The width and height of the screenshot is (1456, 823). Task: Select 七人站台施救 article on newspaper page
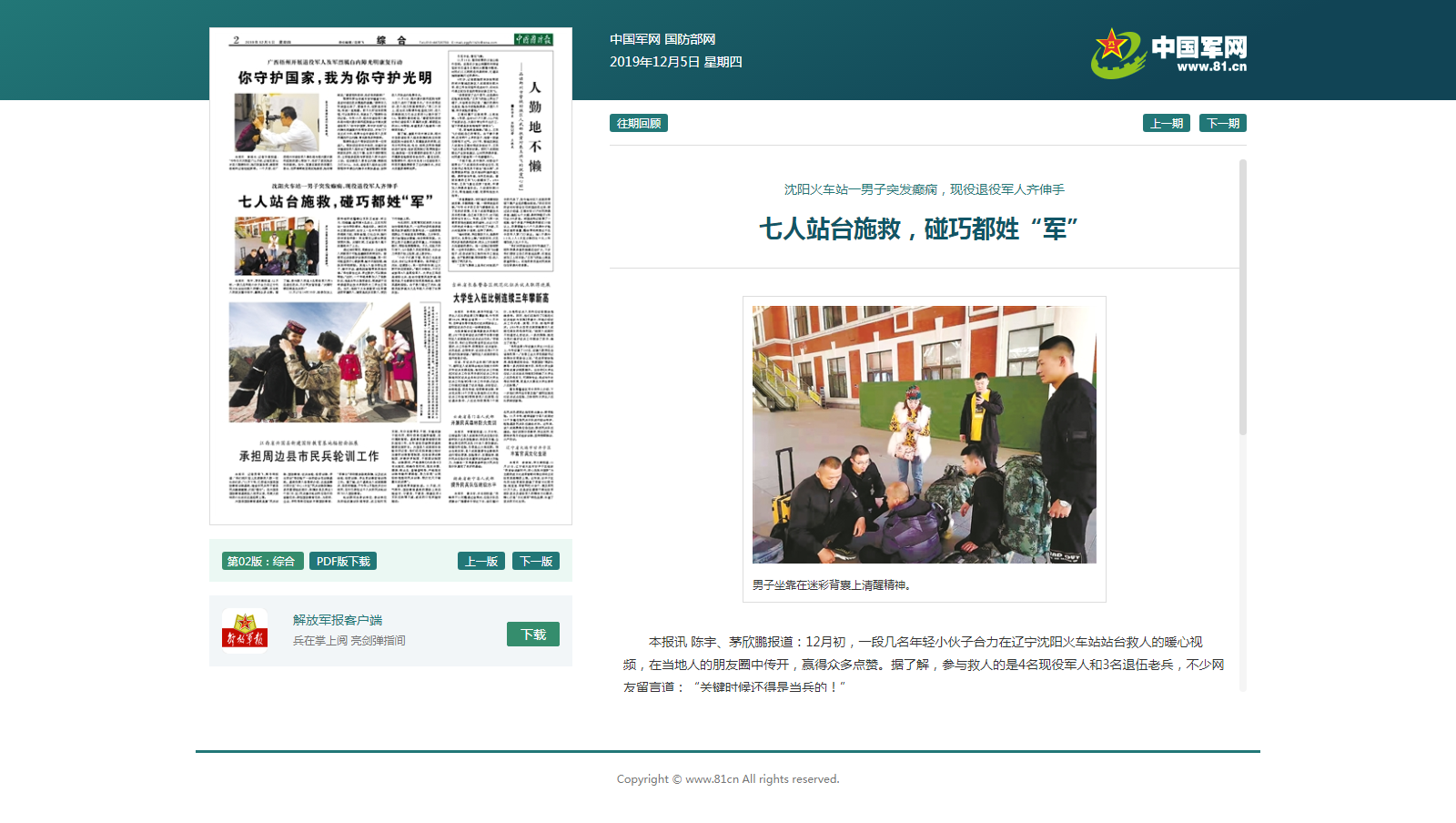(x=335, y=201)
